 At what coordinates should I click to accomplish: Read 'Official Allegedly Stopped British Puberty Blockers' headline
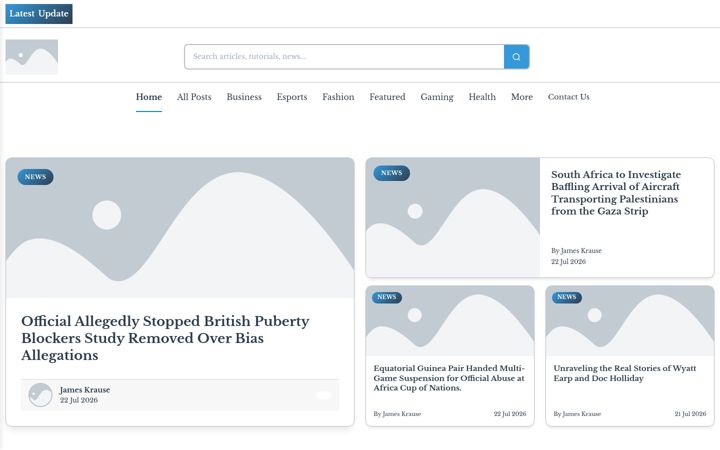(x=165, y=338)
